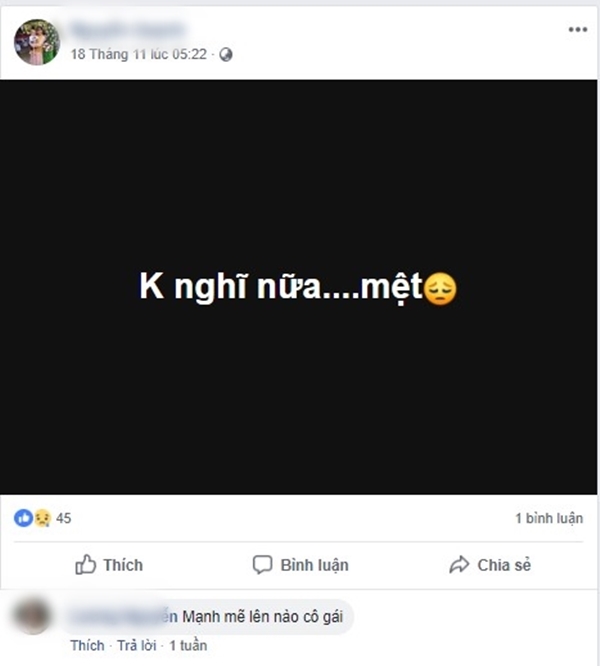Click the commenter's profile avatar

click(x=36, y=616)
